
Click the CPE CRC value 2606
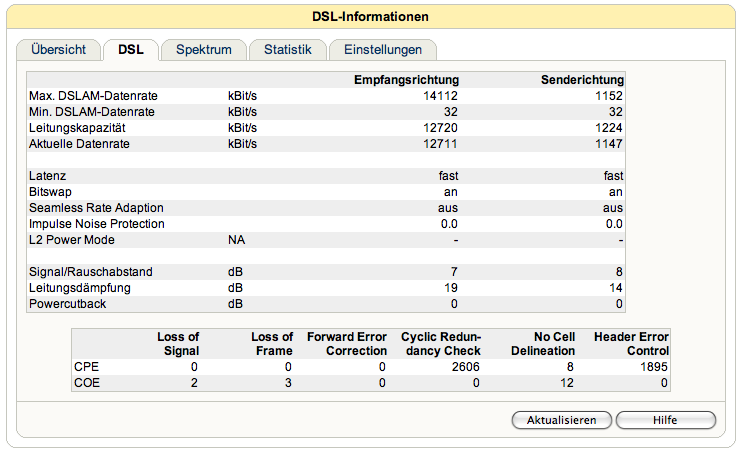click(x=465, y=367)
